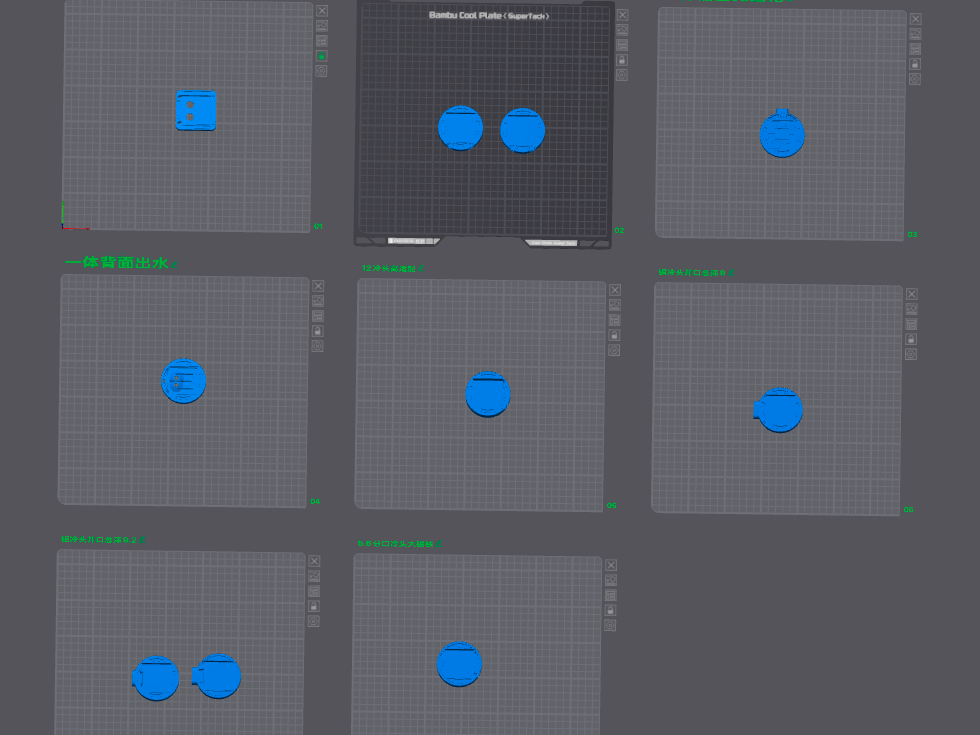Arrange objects on plate 02

(622, 44)
